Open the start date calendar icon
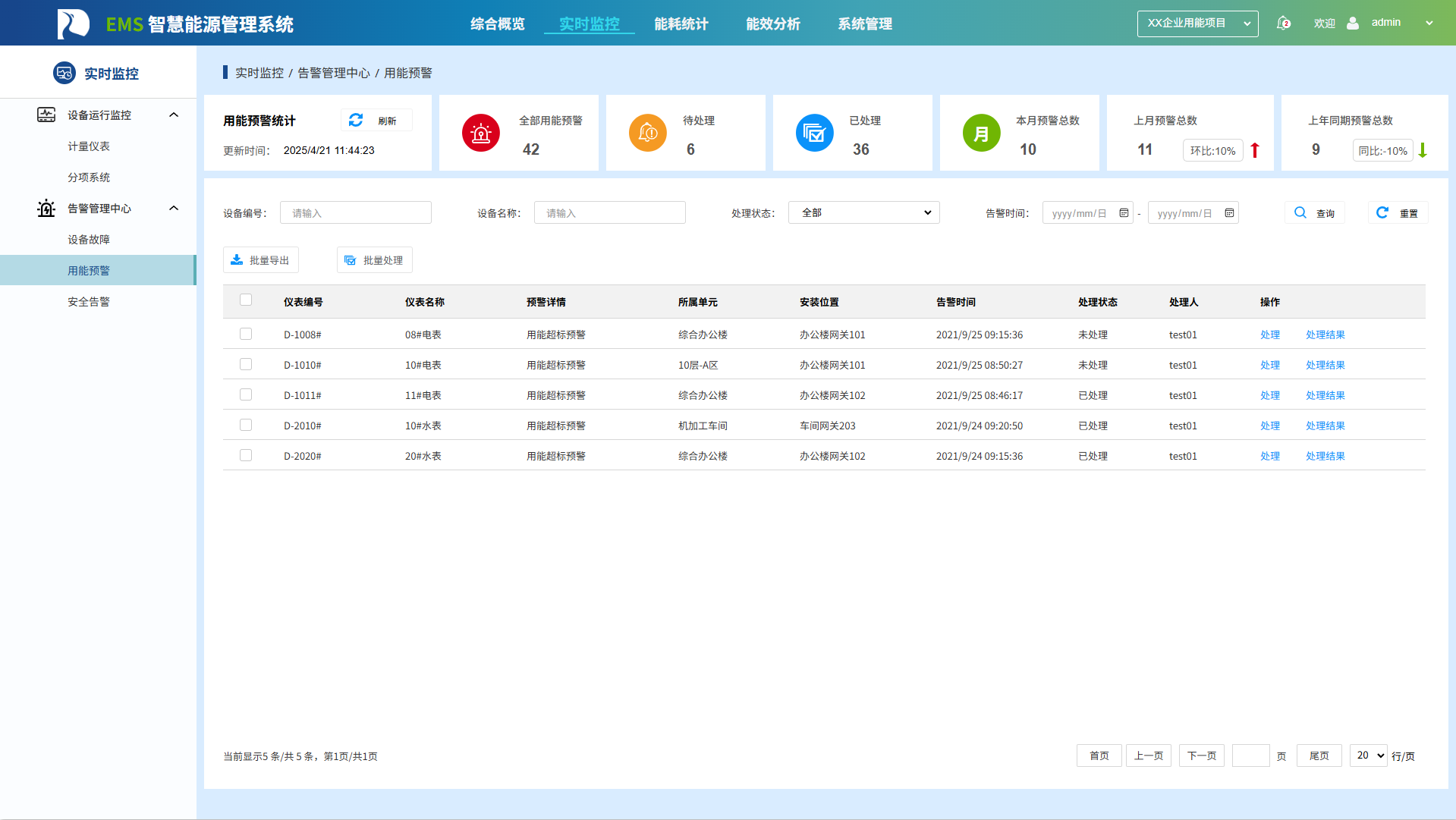 coord(1124,213)
